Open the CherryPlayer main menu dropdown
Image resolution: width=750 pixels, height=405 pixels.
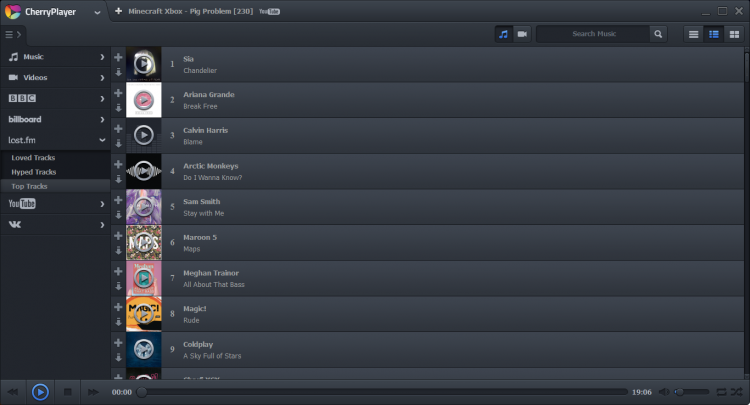click(97, 12)
